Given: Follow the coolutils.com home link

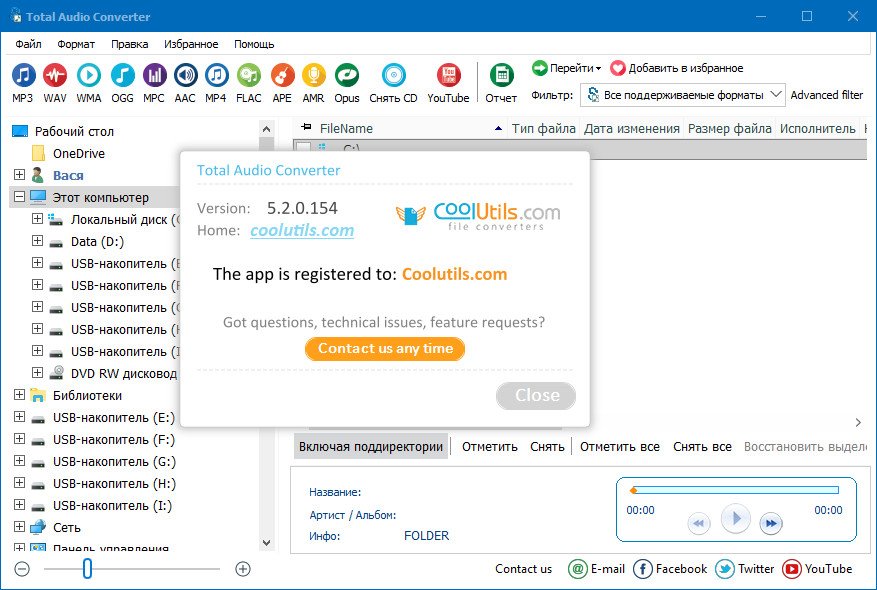Looking at the screenshot, I should coord(302,230).
